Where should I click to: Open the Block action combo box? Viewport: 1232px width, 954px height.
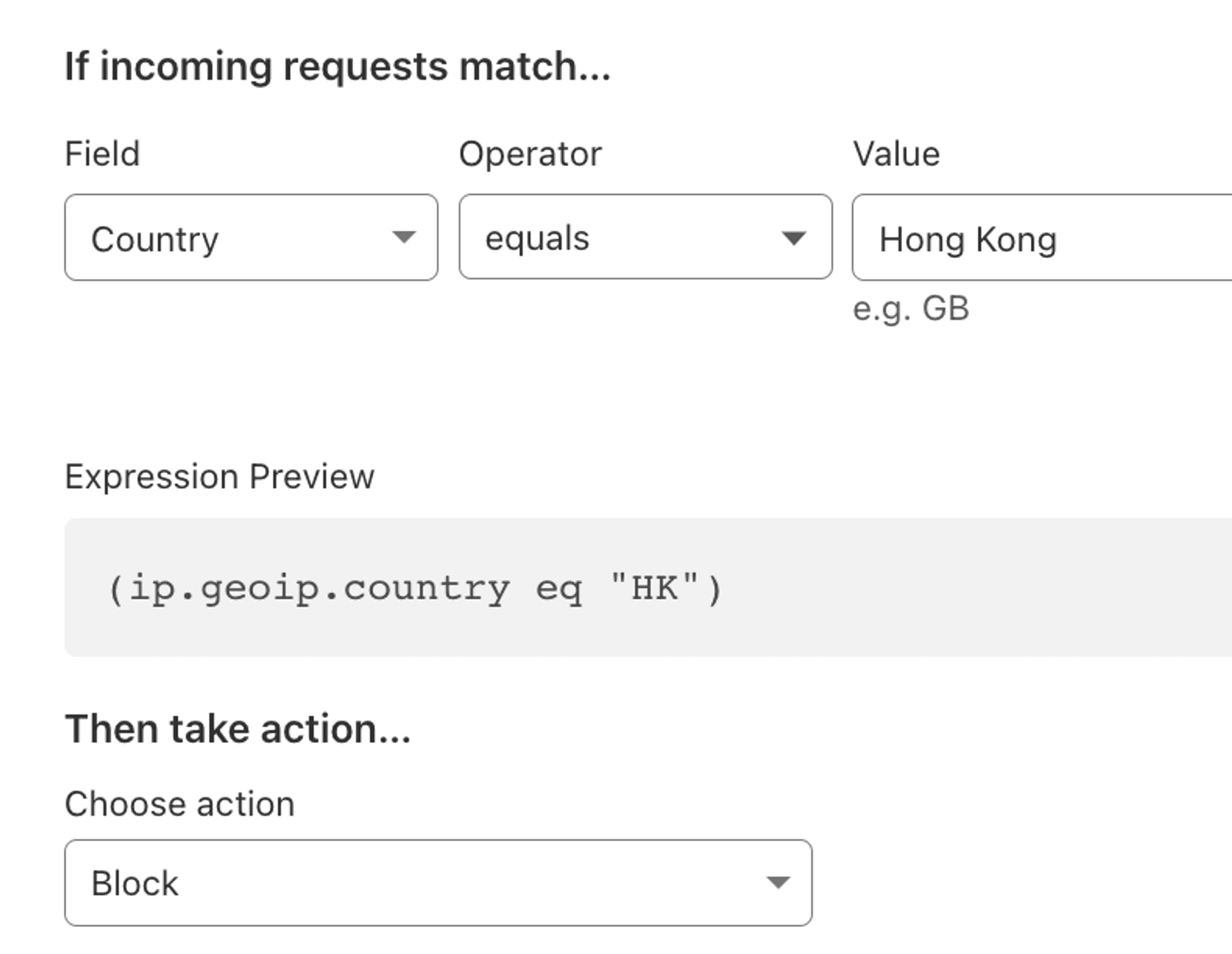click(x=438, y=883)
